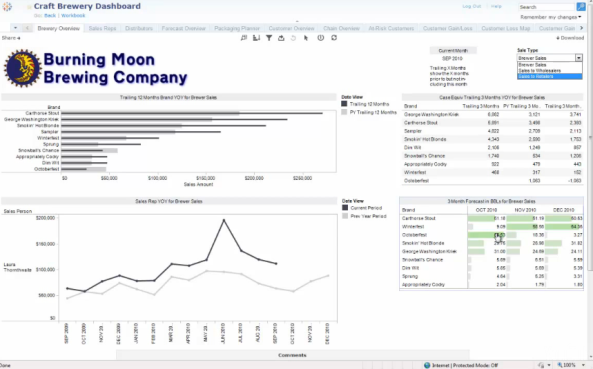Click the OCT 2010 forecast column header
Viewport: 593px width, 369px height.
(x=486, y=210)
